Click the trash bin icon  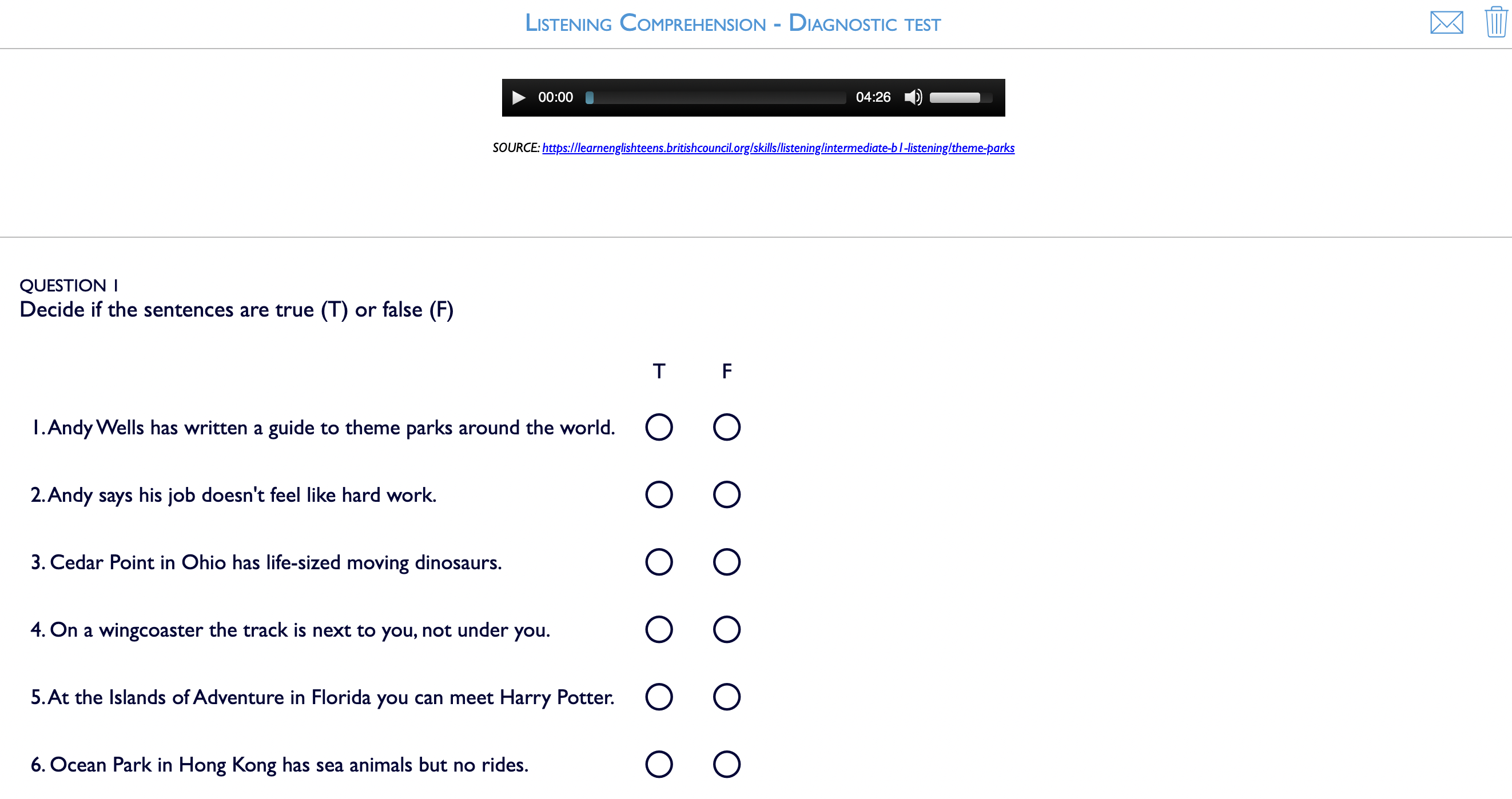pyautogui.click(x=1496, y=22)
